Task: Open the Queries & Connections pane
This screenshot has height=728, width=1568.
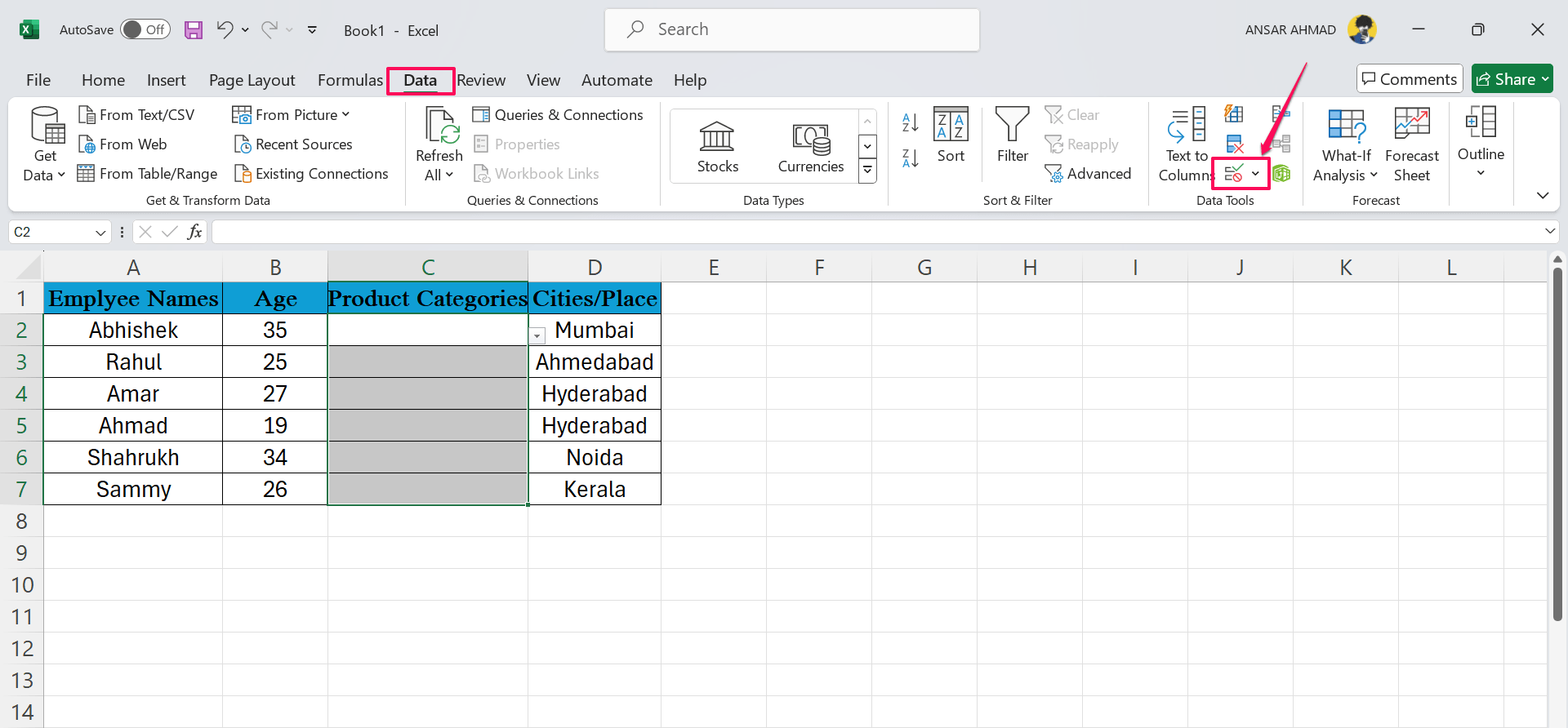Action: coord(559,115)
